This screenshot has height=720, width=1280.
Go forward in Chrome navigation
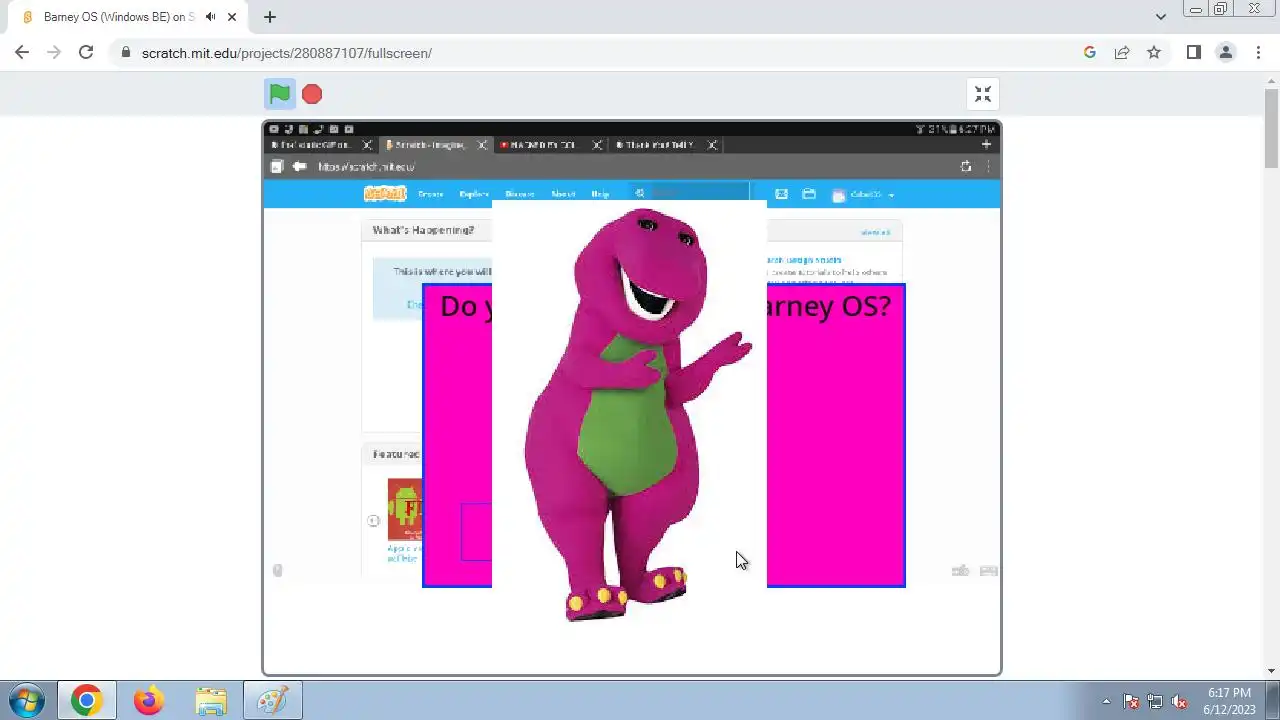pyautogui.click(x=54, y=53)
